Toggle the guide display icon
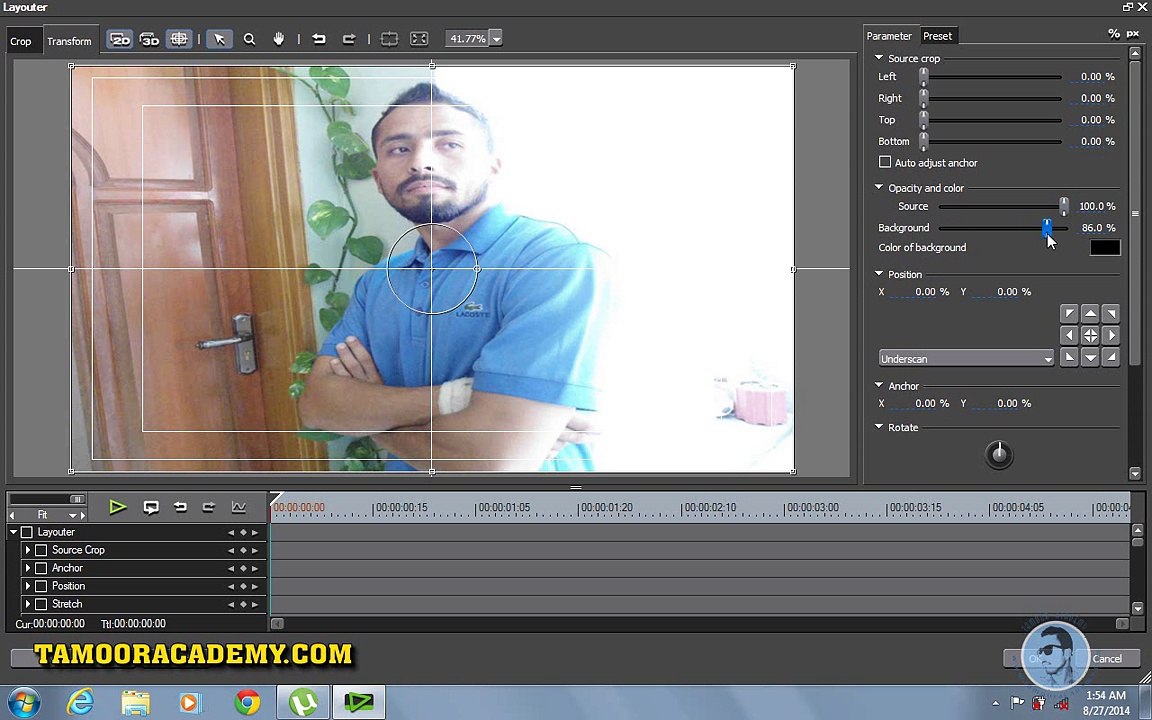The image size is (1152, 720). (179, 39)
